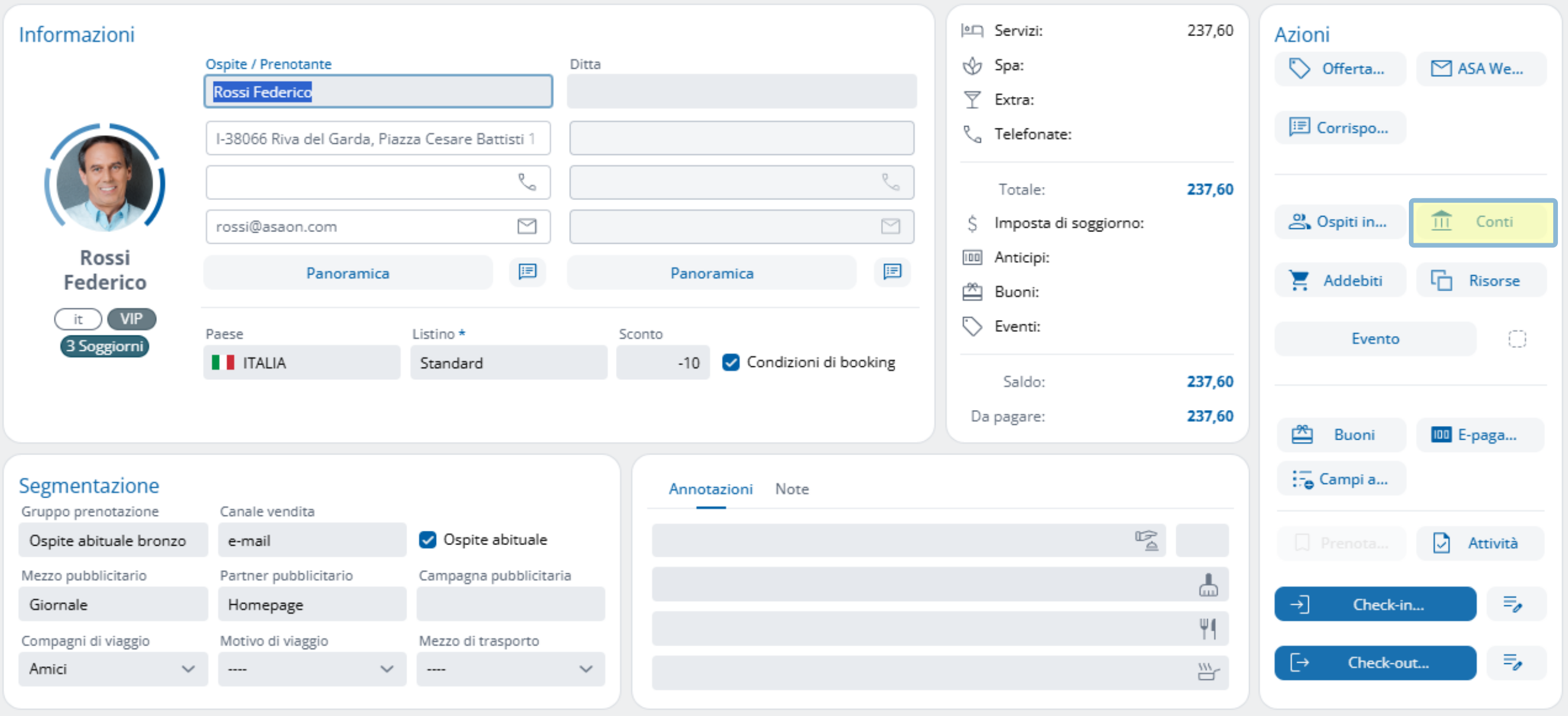Viewport: 1568px width, 716px height.
Task: Toggle dashed checkbox next to Evento
Action: click(x=1517, y=338)
